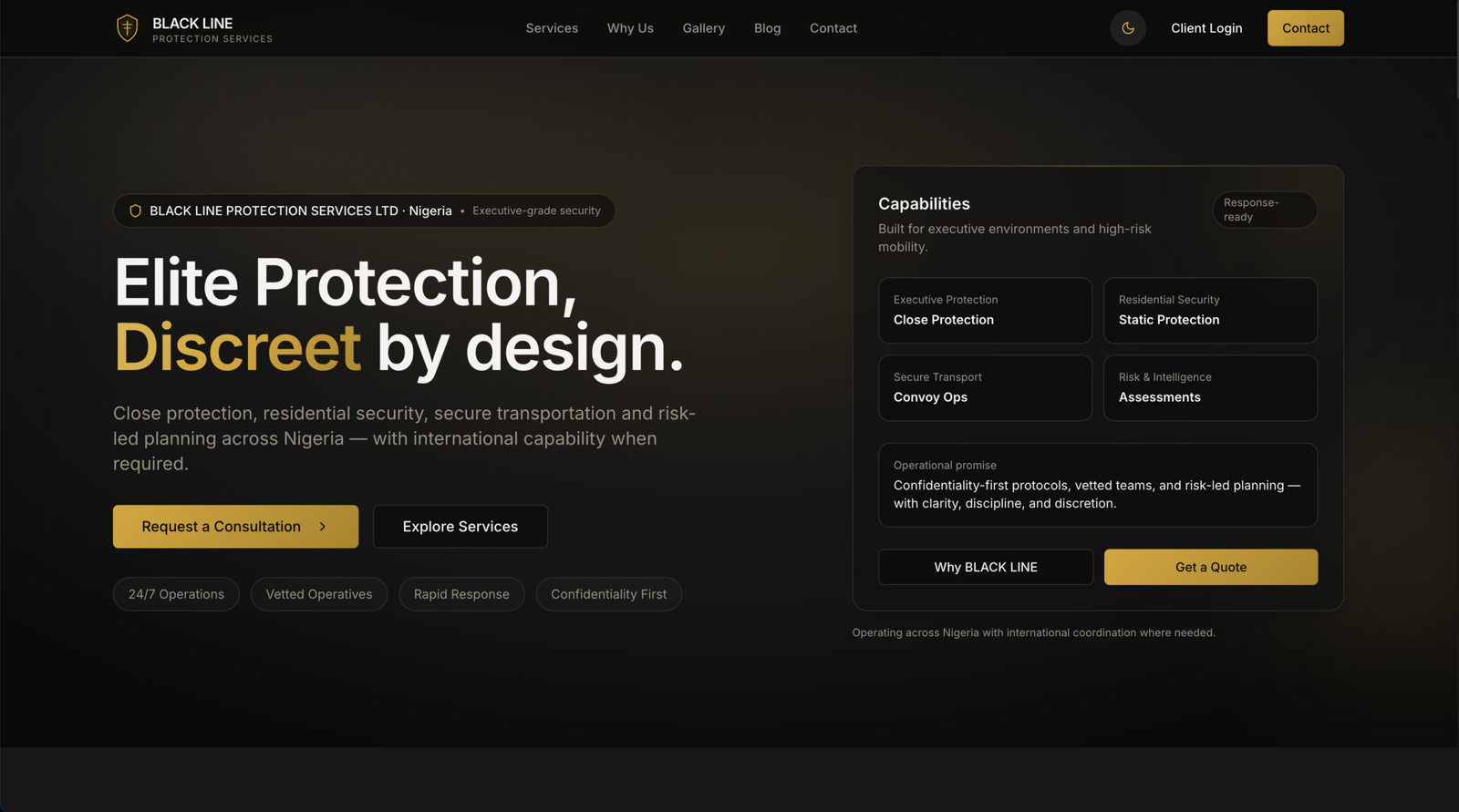
Task: Open the Gallery page from the navbar
Action: coord(703,28)
